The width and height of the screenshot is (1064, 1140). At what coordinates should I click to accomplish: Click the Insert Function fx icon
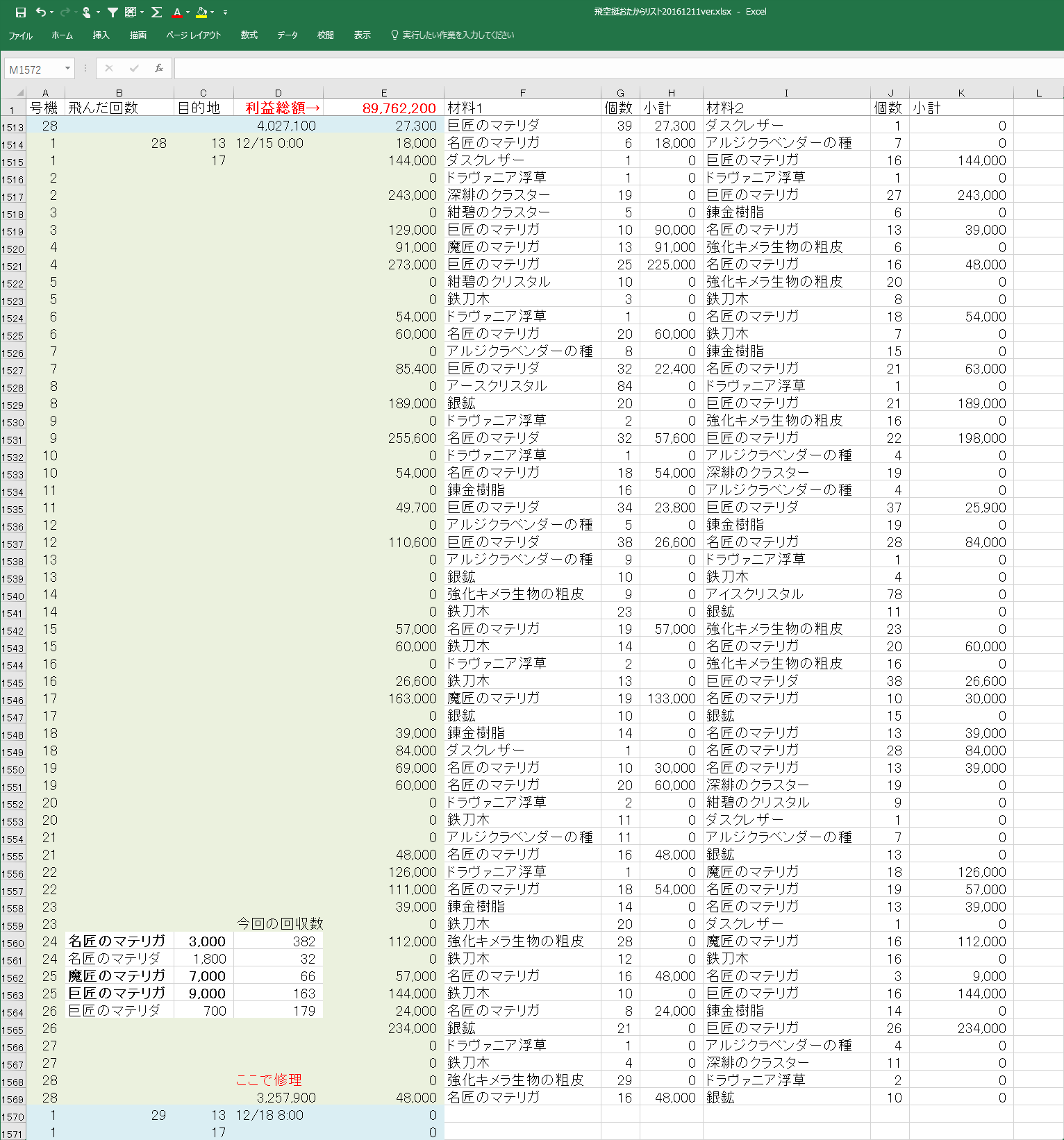point(159,68)
